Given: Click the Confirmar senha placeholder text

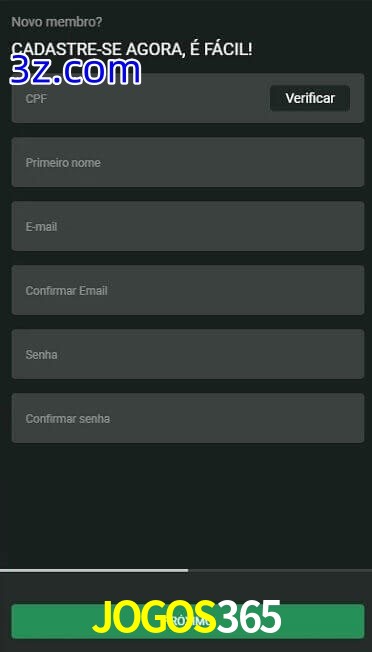Looking at the screenshot, I should pos(68,419).
